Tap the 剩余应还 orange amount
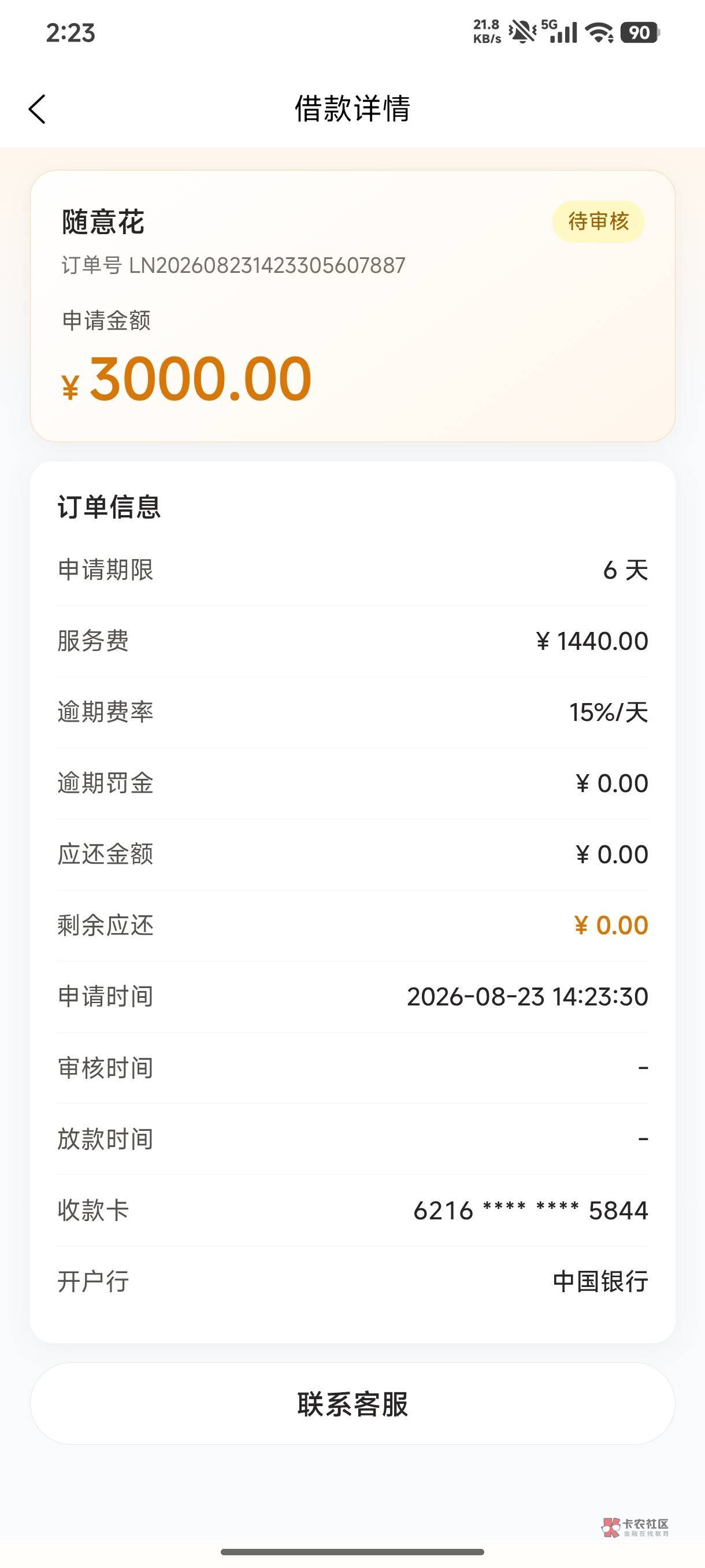 pos(611,925)
